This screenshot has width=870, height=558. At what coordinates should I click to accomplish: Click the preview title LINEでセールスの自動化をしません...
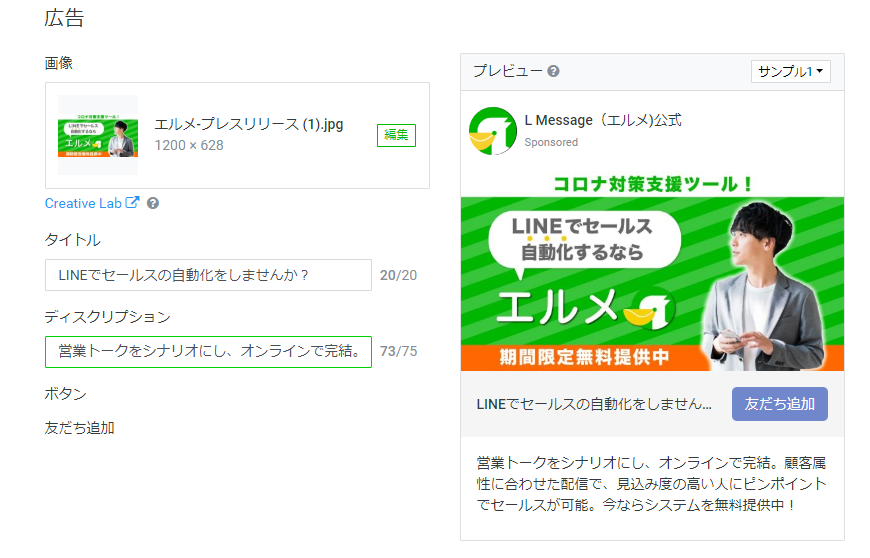(x=594, y=404)
